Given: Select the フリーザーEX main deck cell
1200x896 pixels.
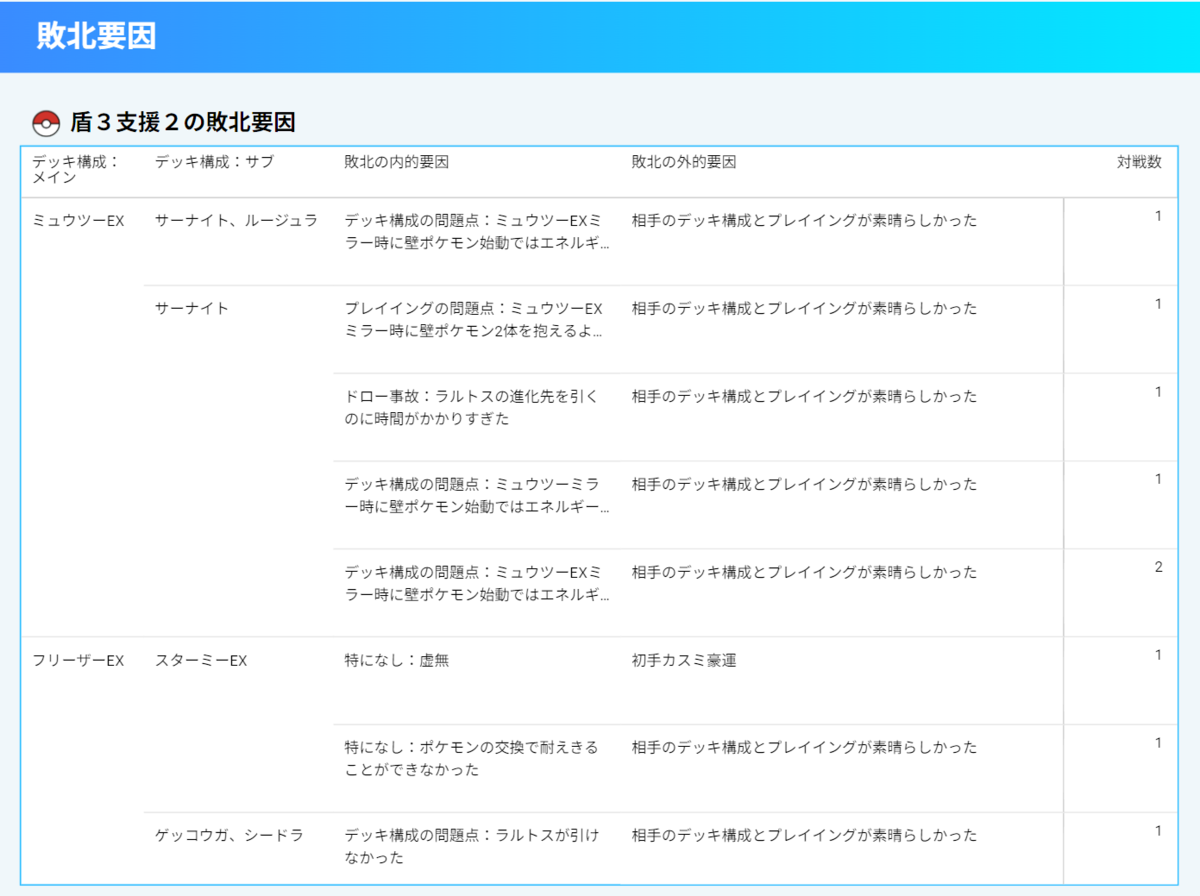Looking at the screenshot, I should point(78,661).
